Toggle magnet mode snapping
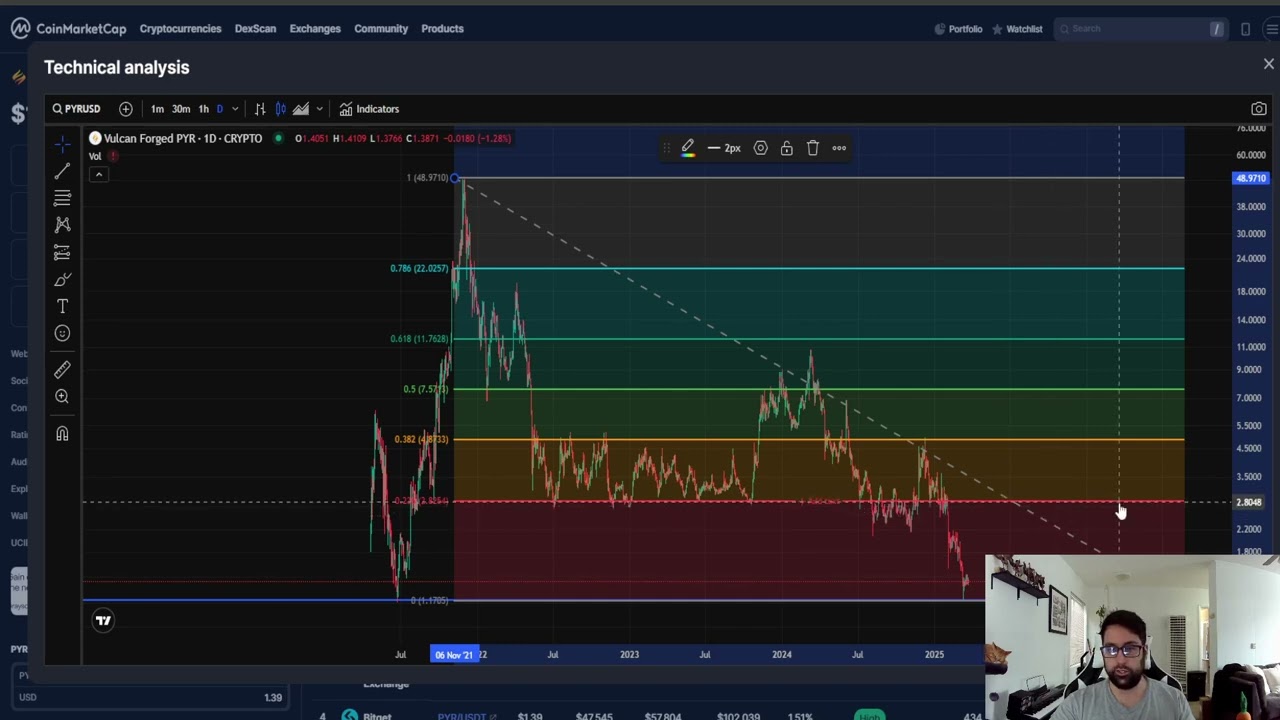This screenshot has height=720, width=1280. click(x=62, y=434)
